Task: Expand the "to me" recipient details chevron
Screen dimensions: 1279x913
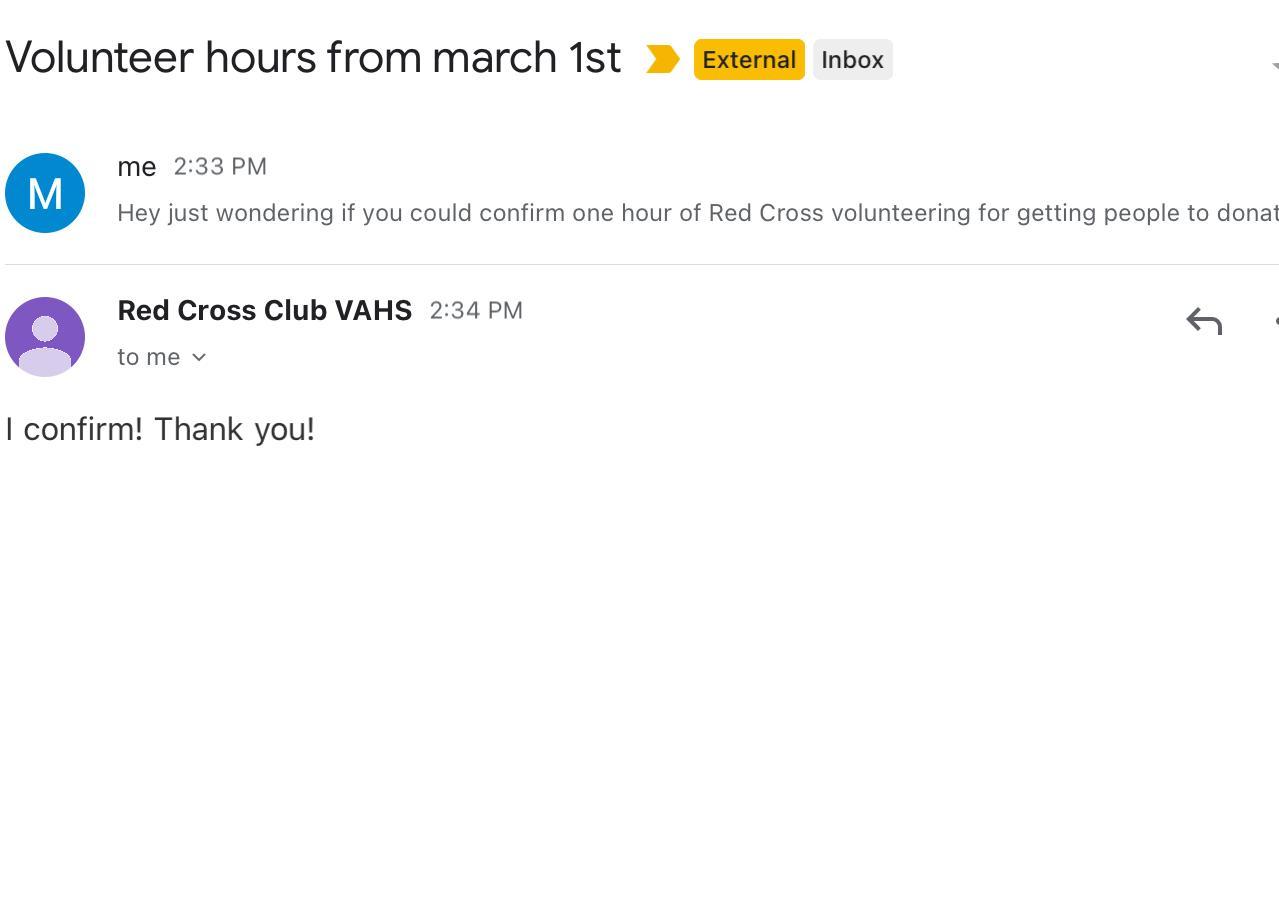Action: (x=199, y=358)
